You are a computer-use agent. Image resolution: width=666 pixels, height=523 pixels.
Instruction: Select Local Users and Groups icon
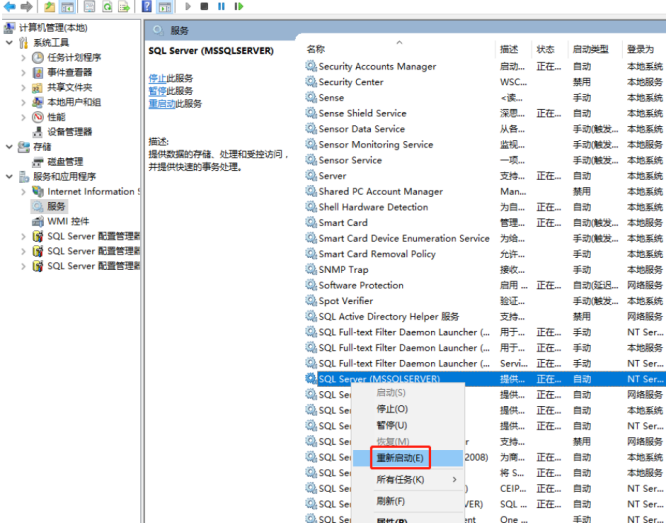coord(38,102)
